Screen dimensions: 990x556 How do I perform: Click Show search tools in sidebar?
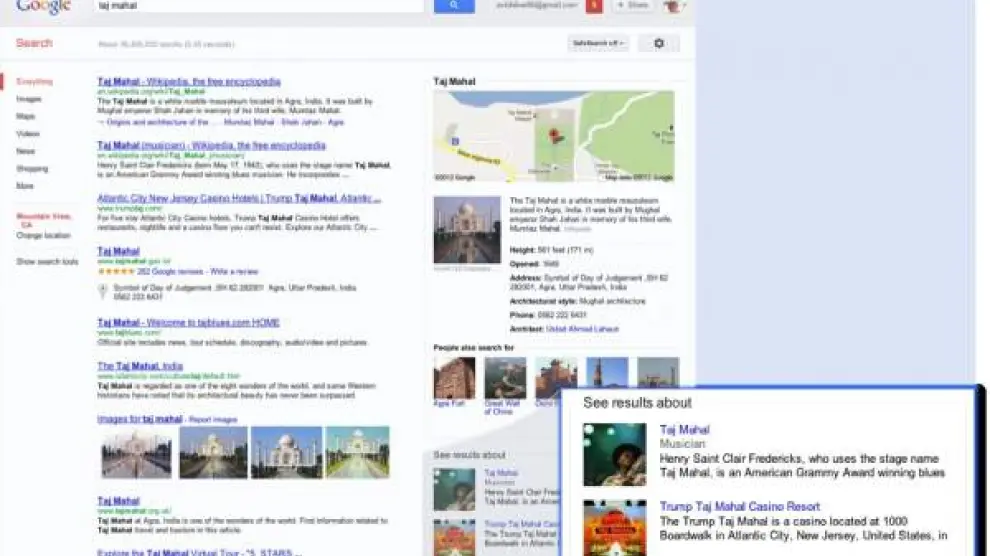coord(47,261)
